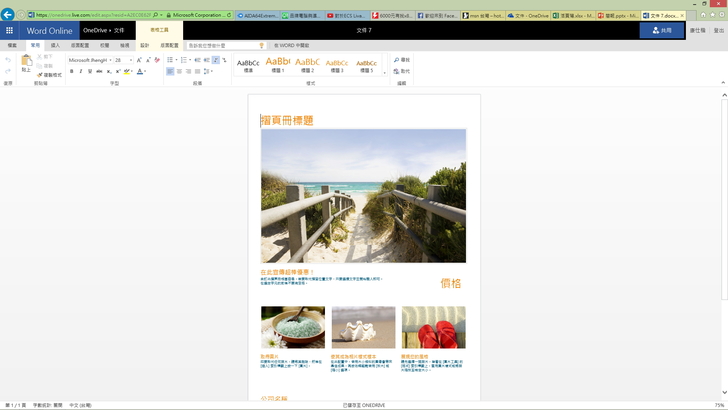728x410 pixels.
Task: Click the Find (尋找) magnifier icon
Action: click(396, 60)
